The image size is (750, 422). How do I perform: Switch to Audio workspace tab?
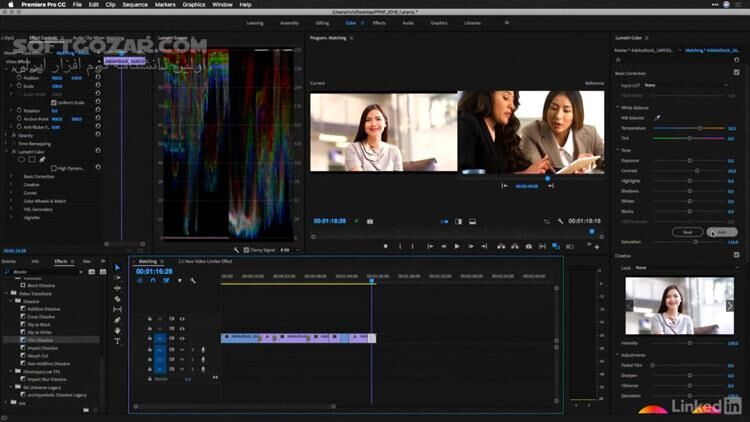click(408, 23)
